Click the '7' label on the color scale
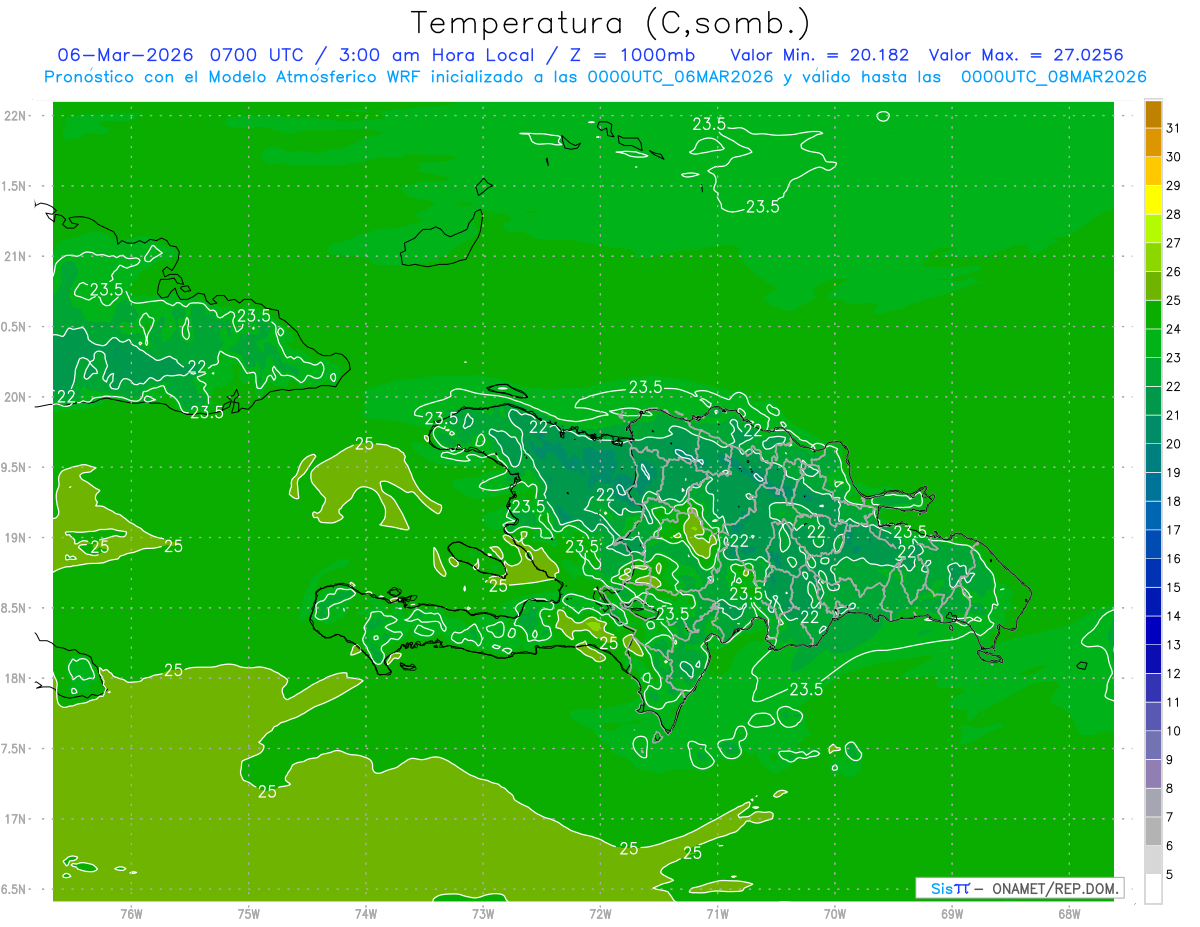 coord(1169,817)
